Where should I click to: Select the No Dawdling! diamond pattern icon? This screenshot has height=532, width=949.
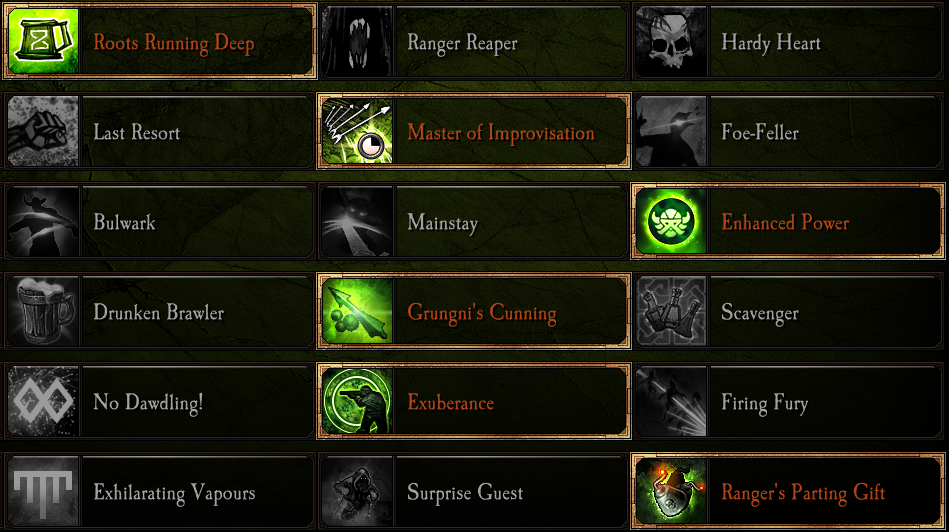[43, 401]
